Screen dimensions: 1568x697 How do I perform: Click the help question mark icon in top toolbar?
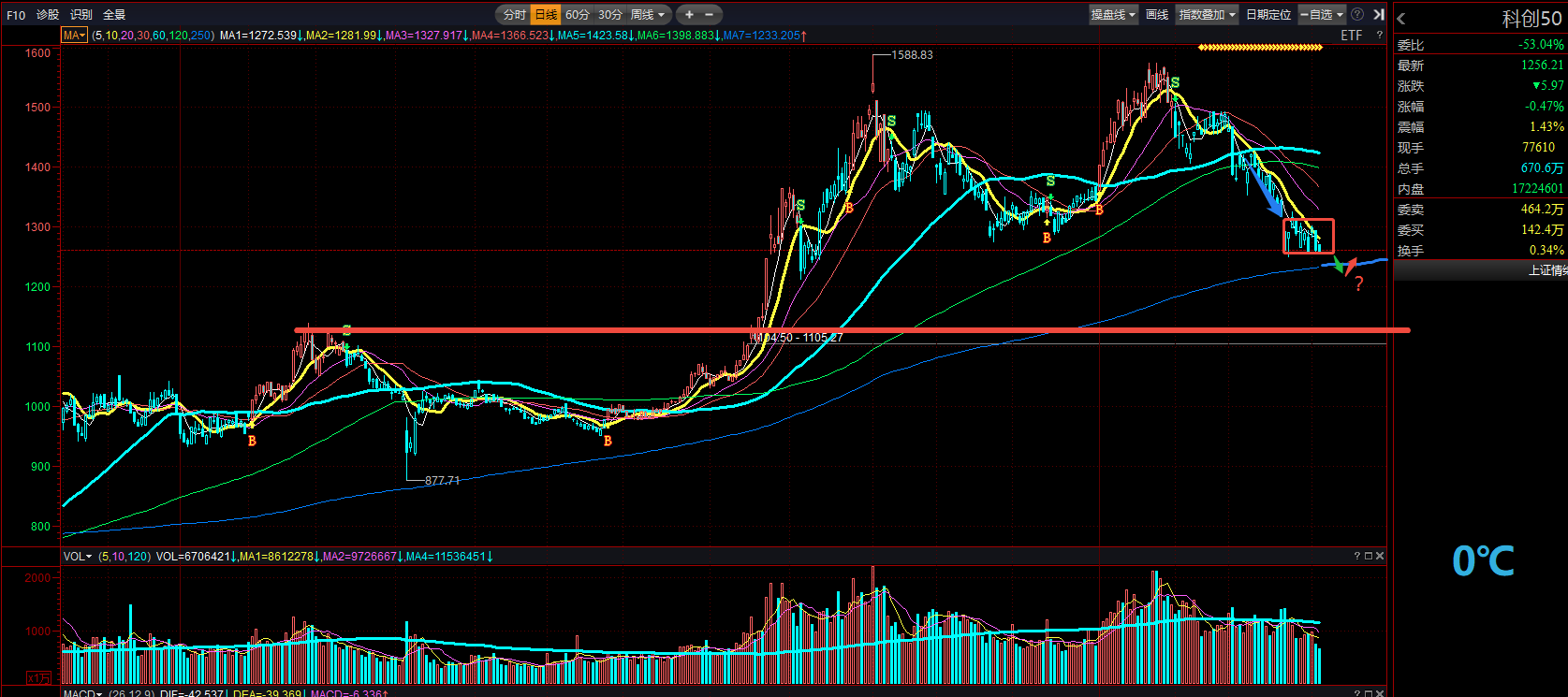(x=1357, y=15)
